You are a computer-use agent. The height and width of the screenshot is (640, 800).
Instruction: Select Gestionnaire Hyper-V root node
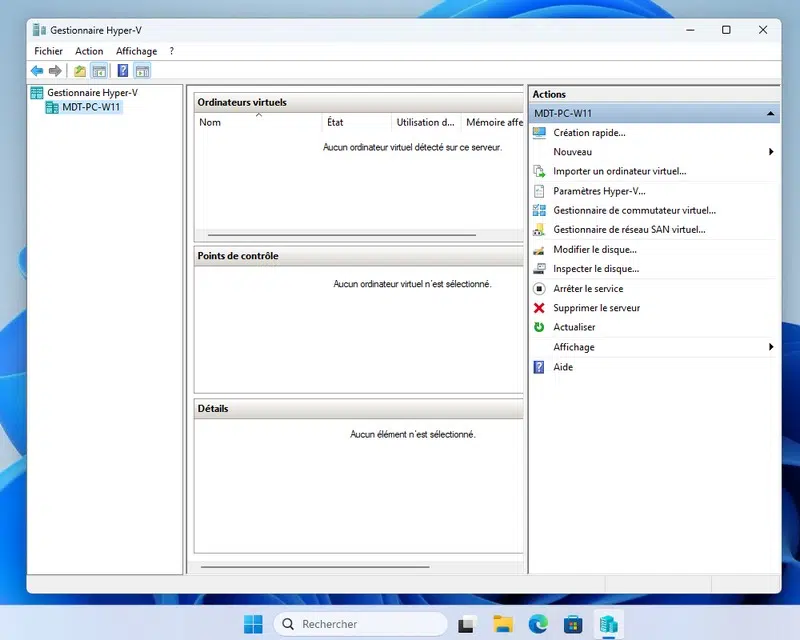point(94,92)
